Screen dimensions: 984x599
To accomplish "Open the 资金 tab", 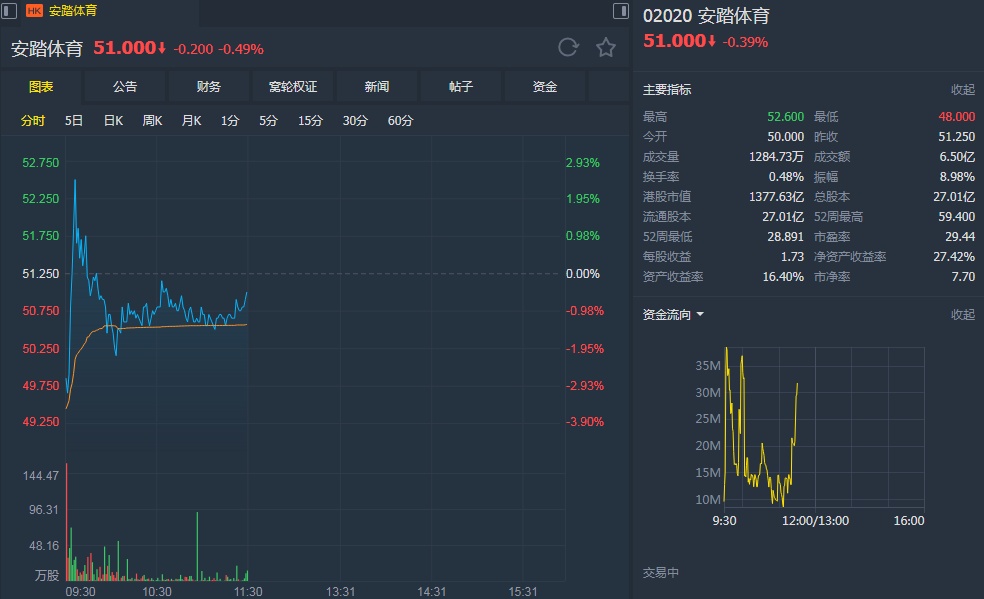I will point(545,87).
